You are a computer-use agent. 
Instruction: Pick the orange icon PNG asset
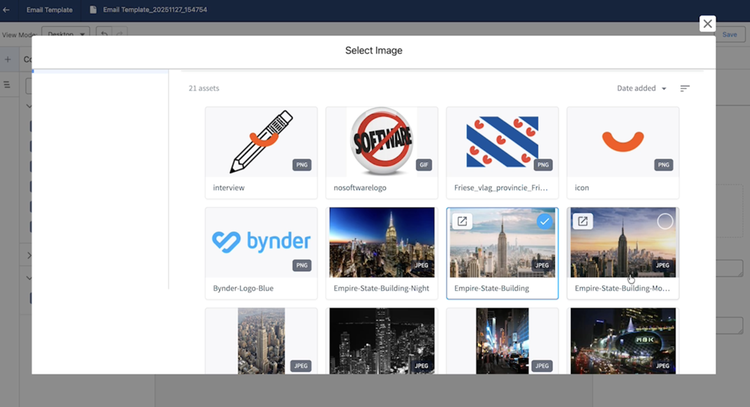[x=623, y=142]
